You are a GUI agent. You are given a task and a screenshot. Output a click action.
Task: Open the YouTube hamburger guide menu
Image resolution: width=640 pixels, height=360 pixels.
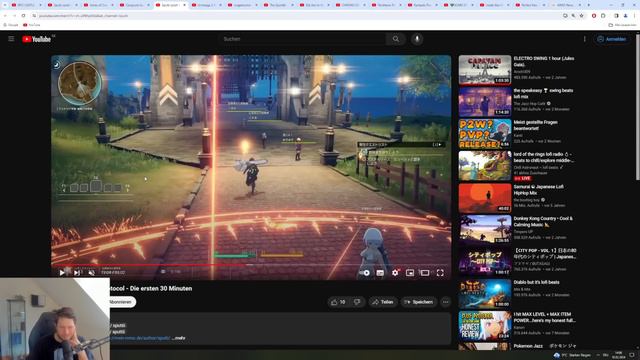11,39
